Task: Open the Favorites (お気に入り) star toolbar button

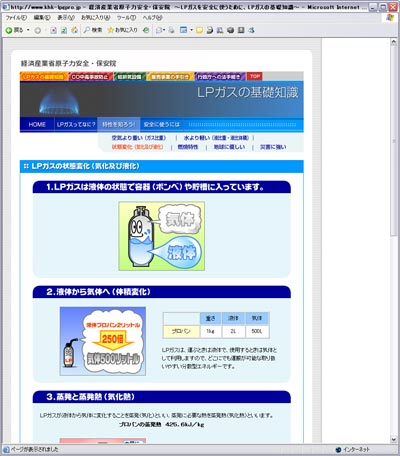Action: [122, 30]
